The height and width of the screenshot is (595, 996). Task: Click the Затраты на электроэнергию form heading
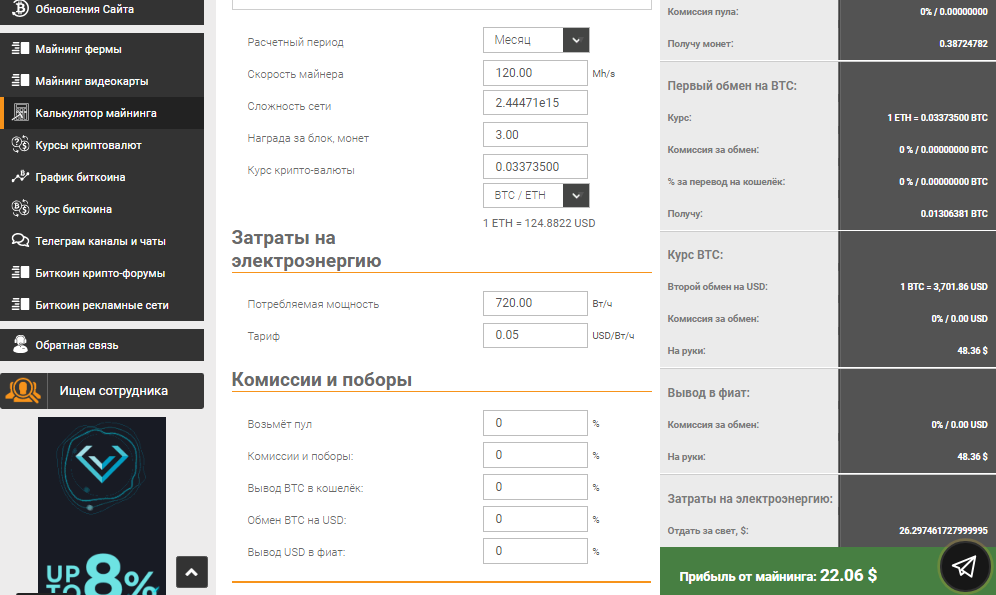(306, 249)
